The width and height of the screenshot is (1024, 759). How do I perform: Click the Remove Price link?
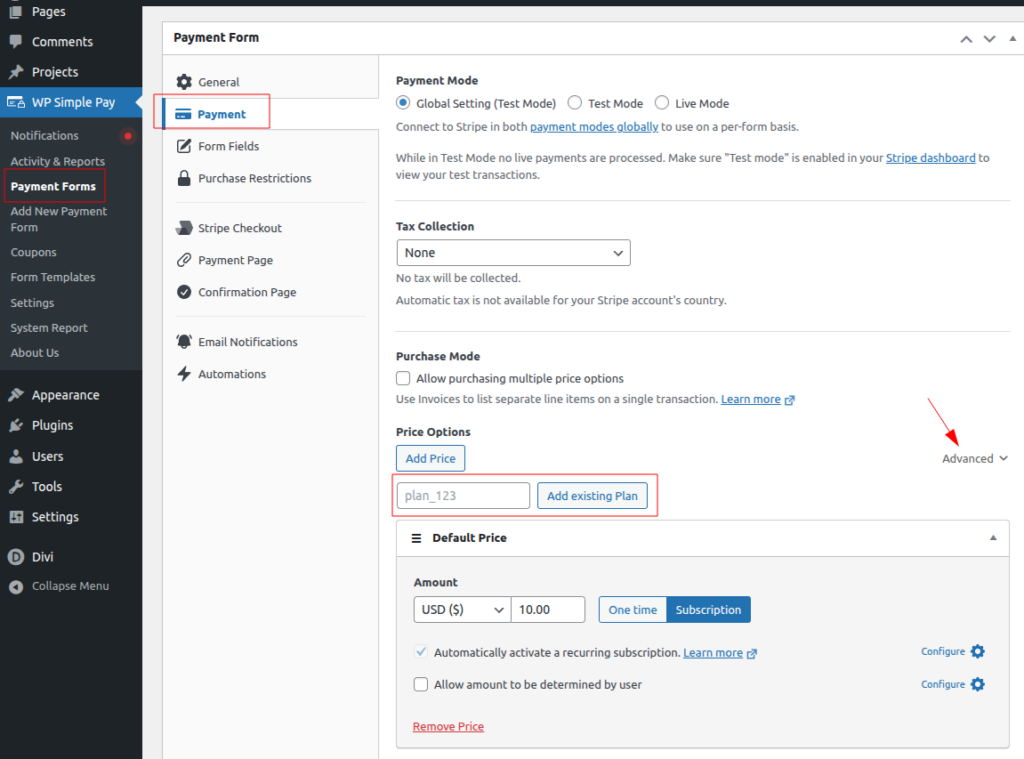448,727
